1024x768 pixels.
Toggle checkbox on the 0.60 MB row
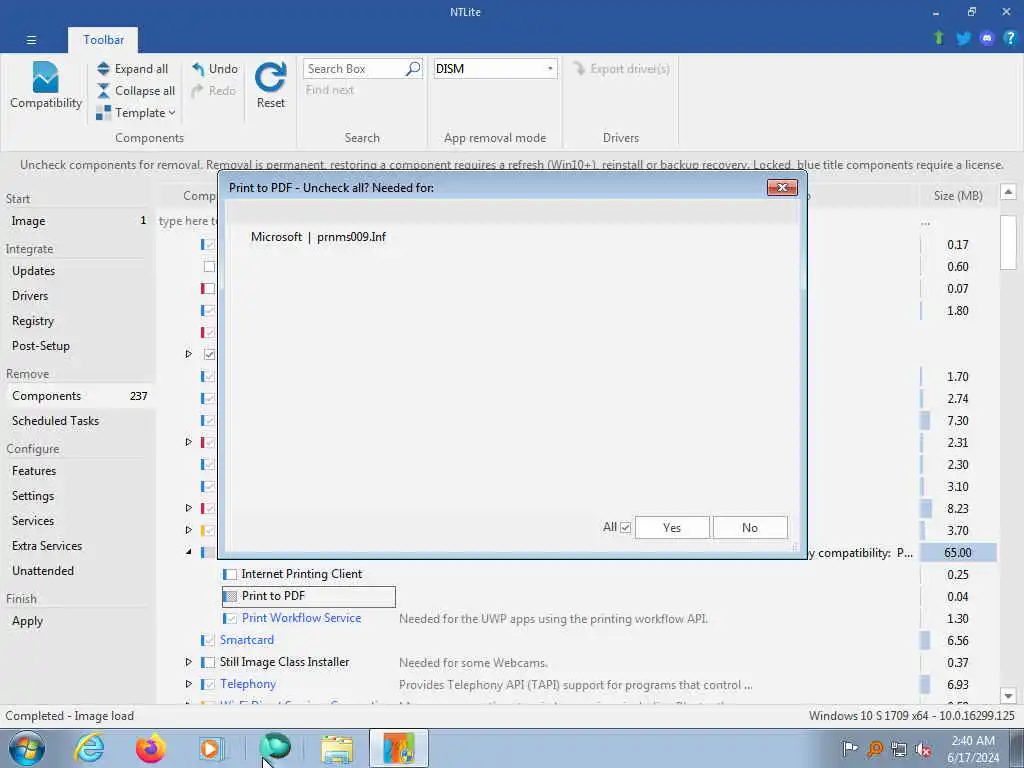click(209, 266)
